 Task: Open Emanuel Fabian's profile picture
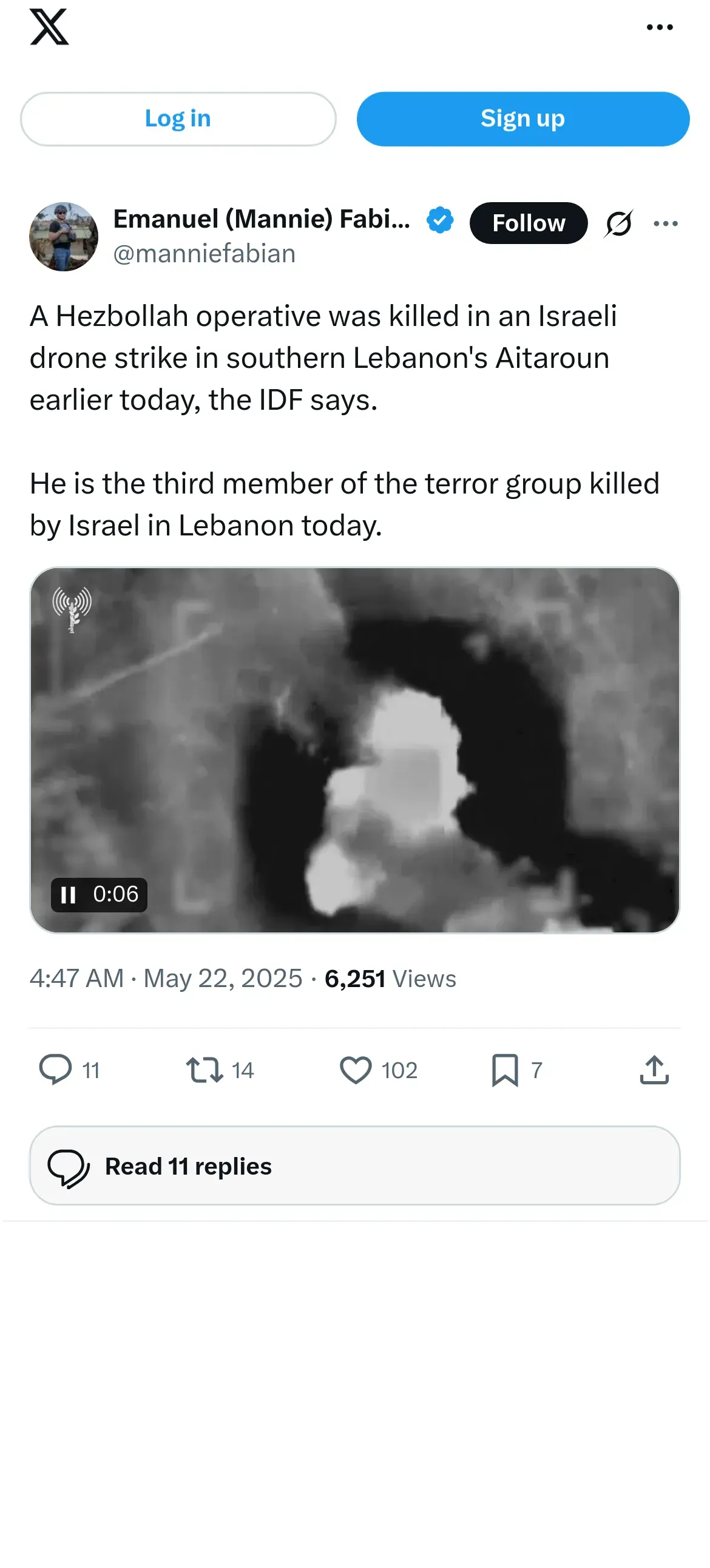click(x=64, y=237)
